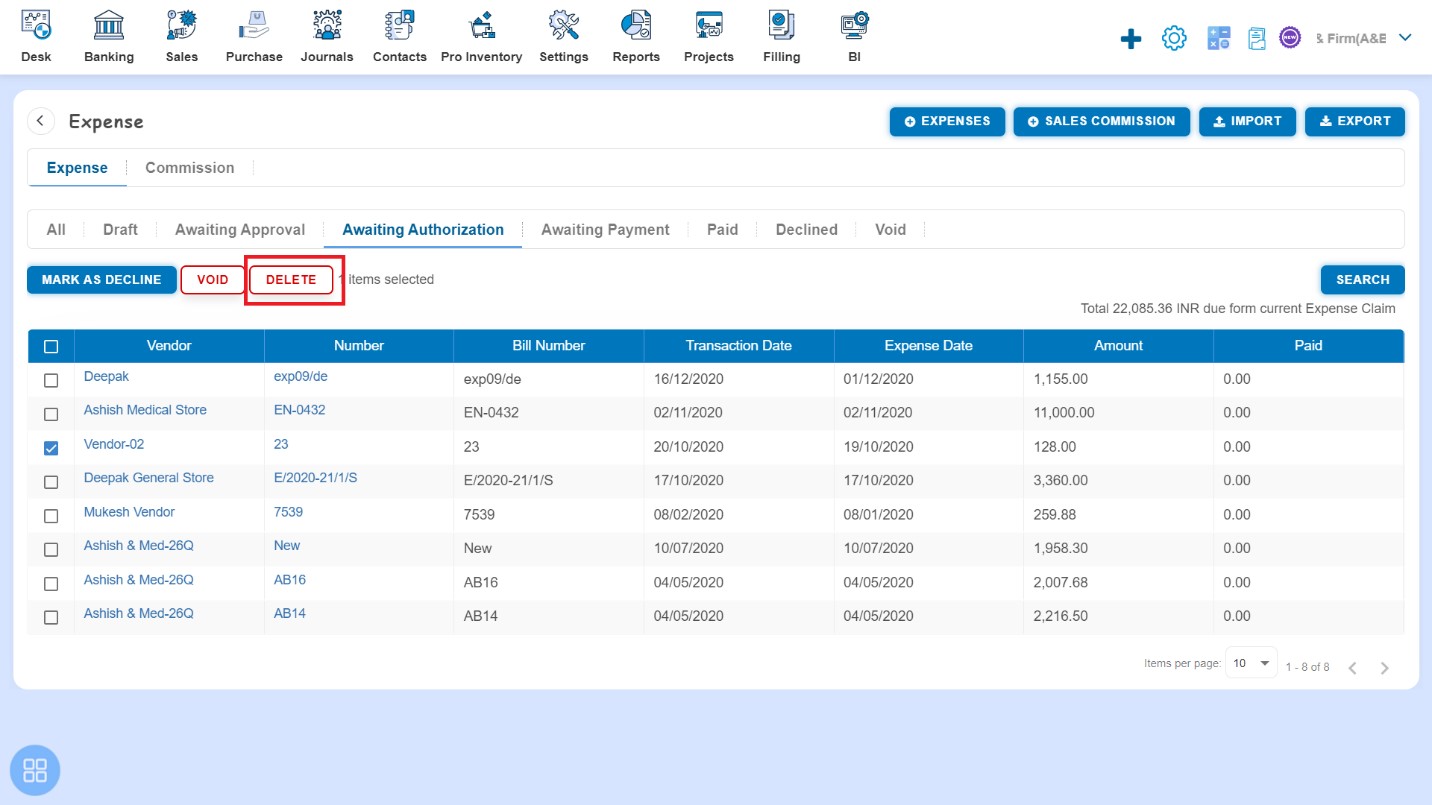Viewport: 1432px width, 805px height.
Task: Switch to the Awaiting Approval tab
Action: [240, 229]
